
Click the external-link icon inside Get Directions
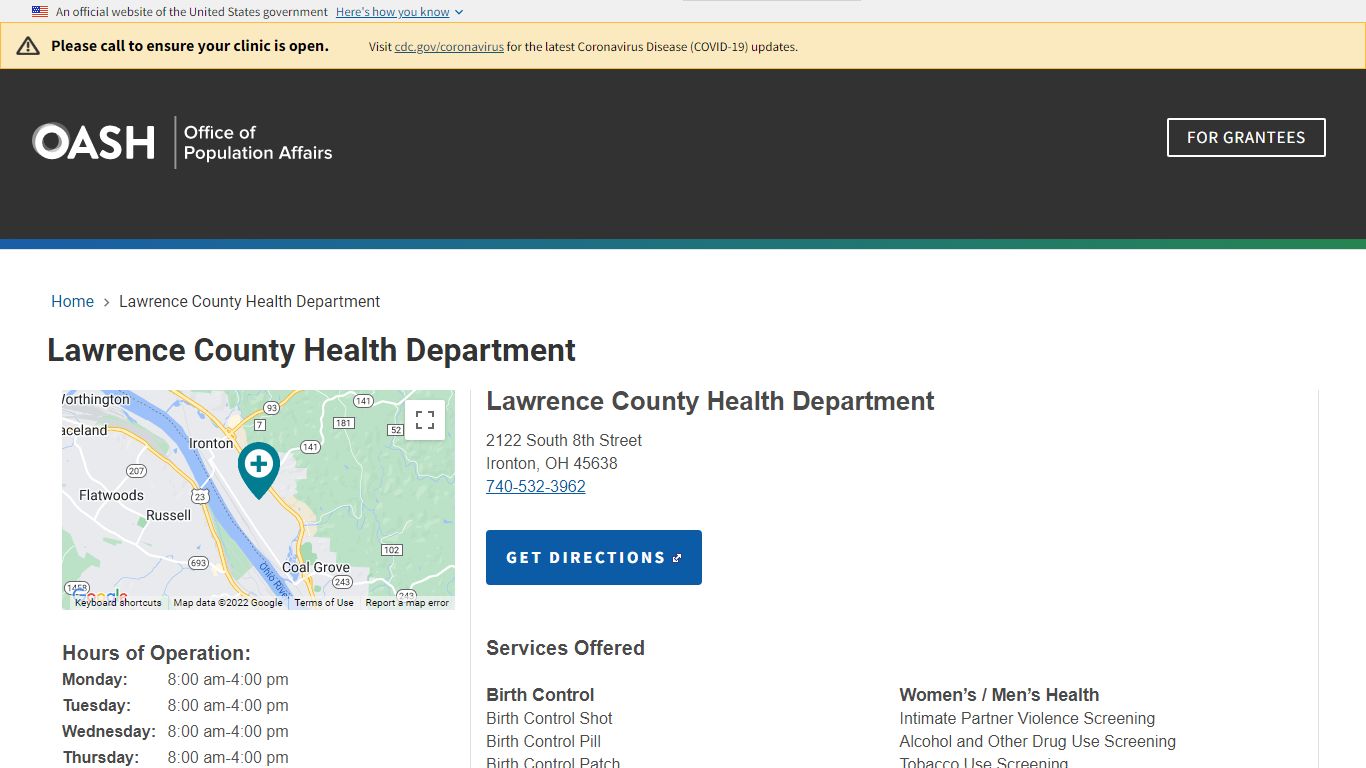pyautogui.click(x=677, y=557)
